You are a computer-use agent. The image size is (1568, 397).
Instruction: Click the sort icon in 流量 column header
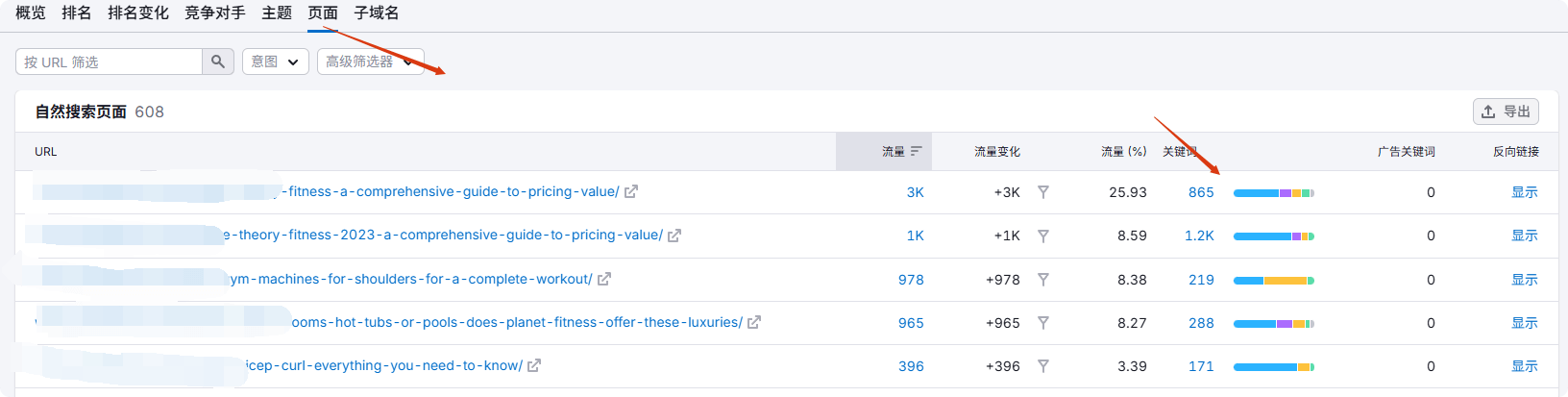point(917,152)
